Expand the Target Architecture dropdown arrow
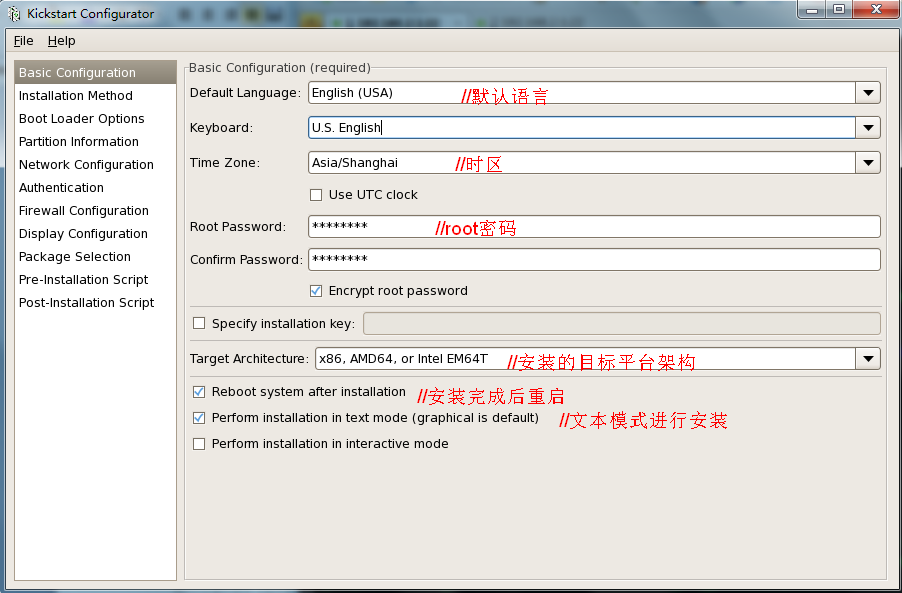 [868, 359]
